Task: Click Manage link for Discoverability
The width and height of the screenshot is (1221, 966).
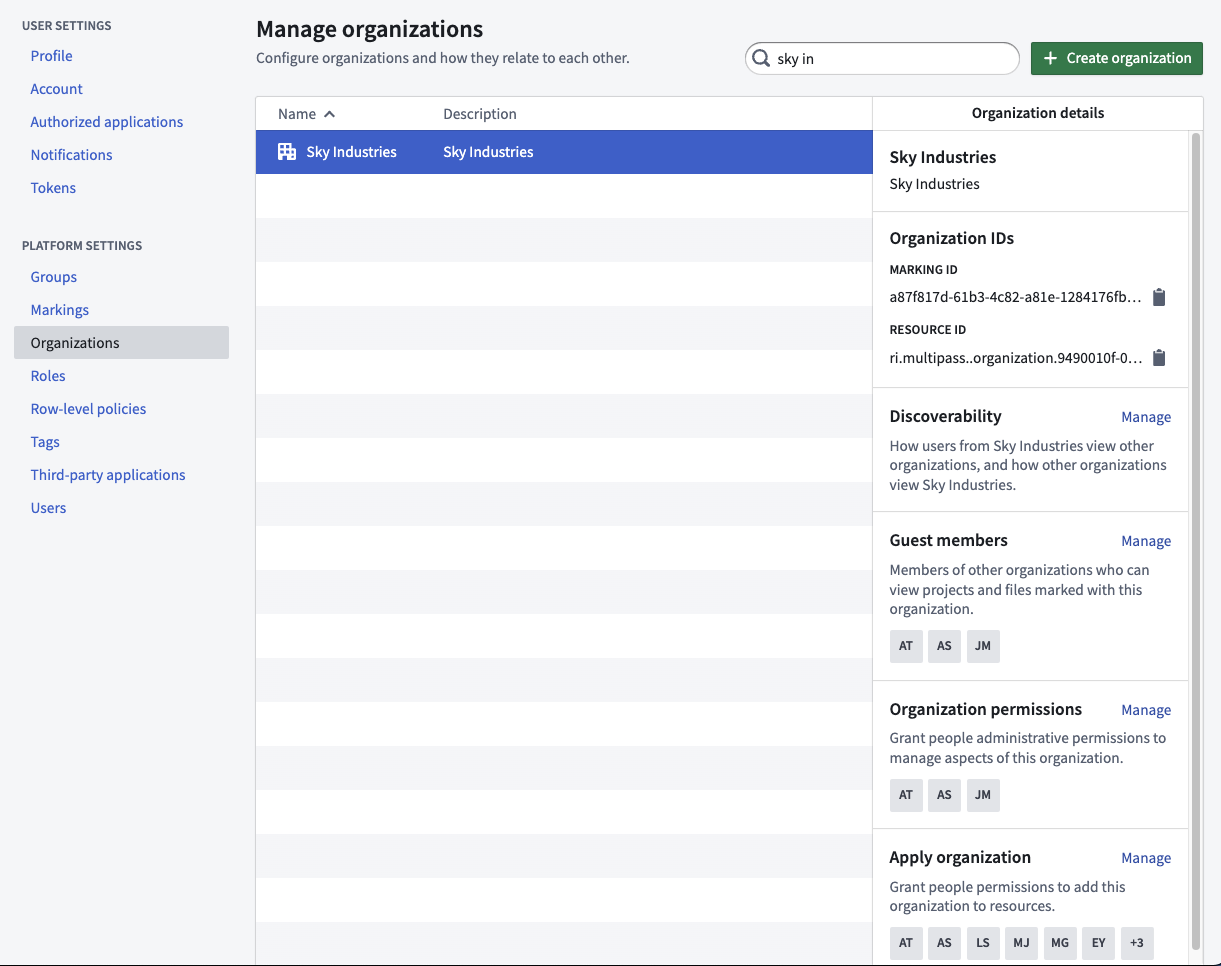Action: (1146, 417)
